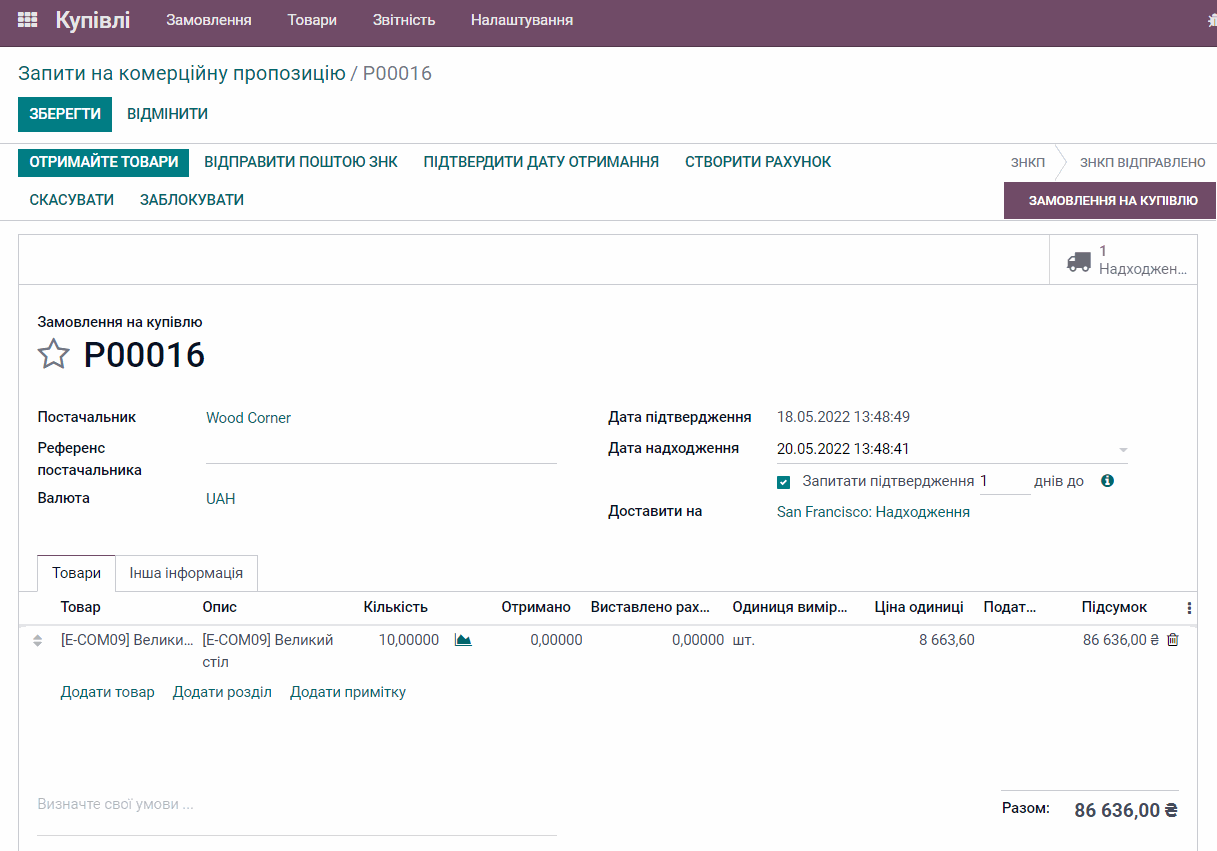The height and width of the screenshot is (851, 1217).
Task: Mark order P00016 as favorite with the star
Action: click(54, 354)
